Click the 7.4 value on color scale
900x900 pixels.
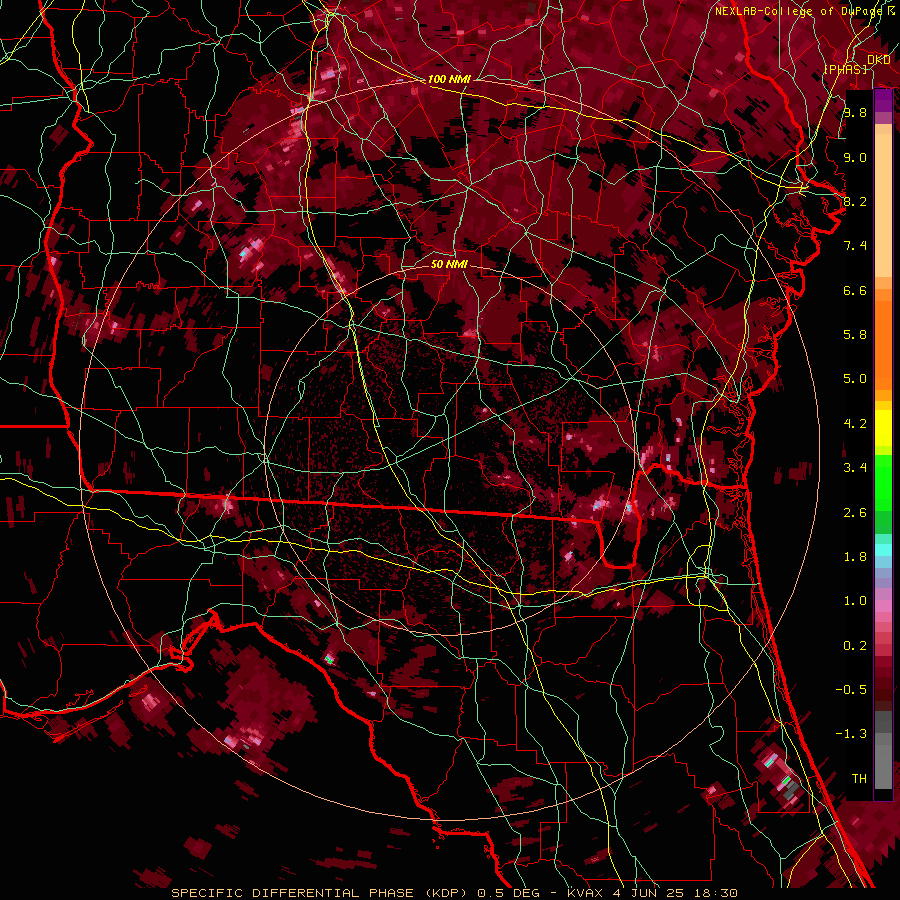click(855, 246)
